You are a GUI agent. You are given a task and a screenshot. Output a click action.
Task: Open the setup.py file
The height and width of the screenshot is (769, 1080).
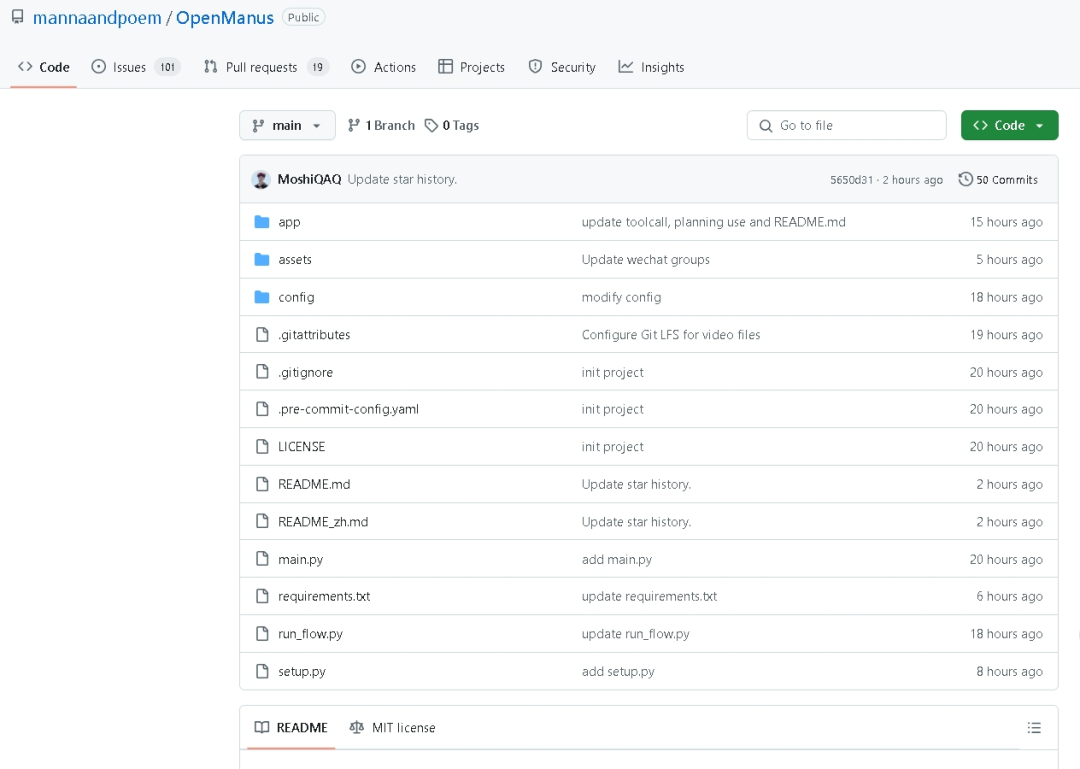(x=302, y=671)
